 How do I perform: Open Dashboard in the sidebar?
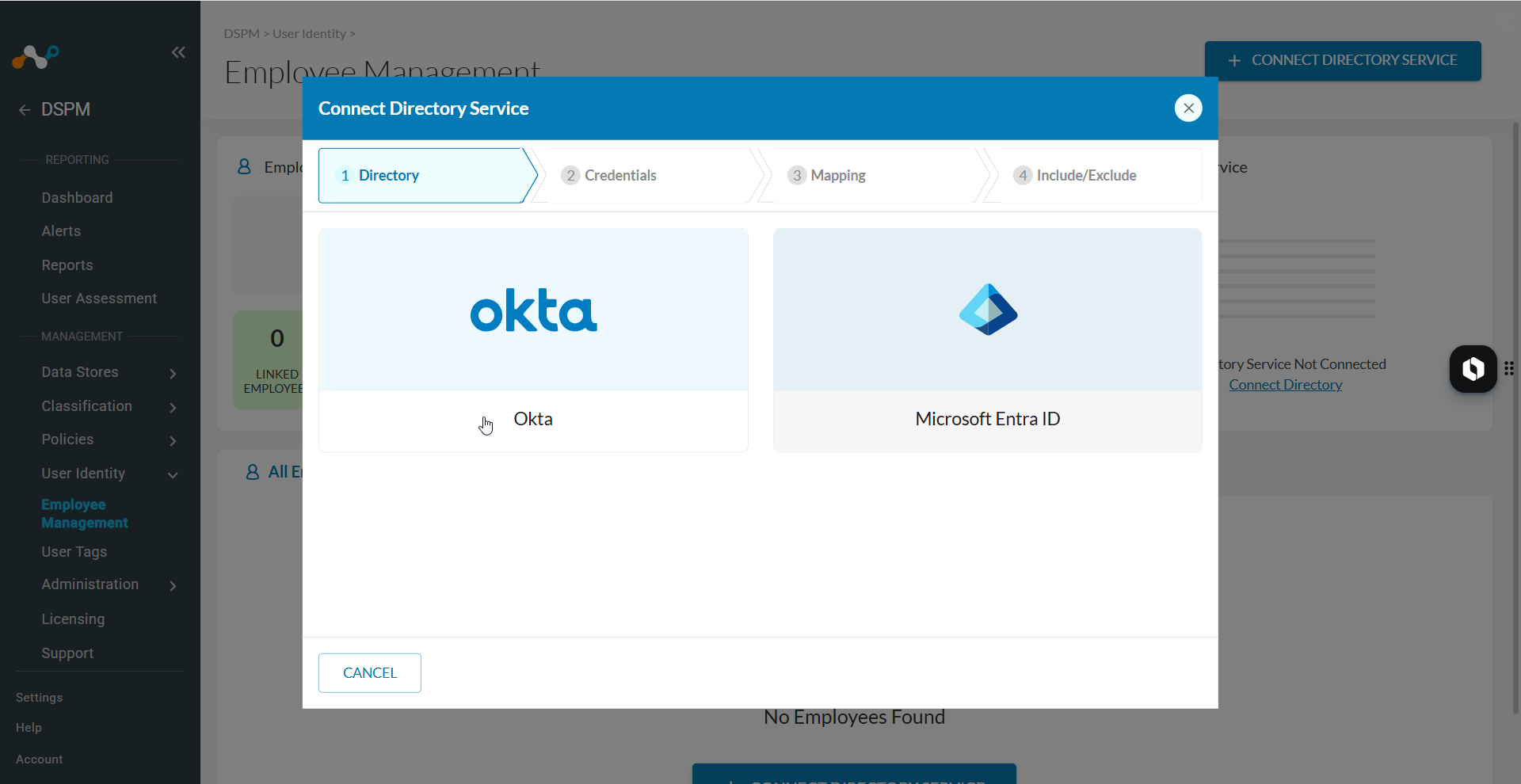77,198
